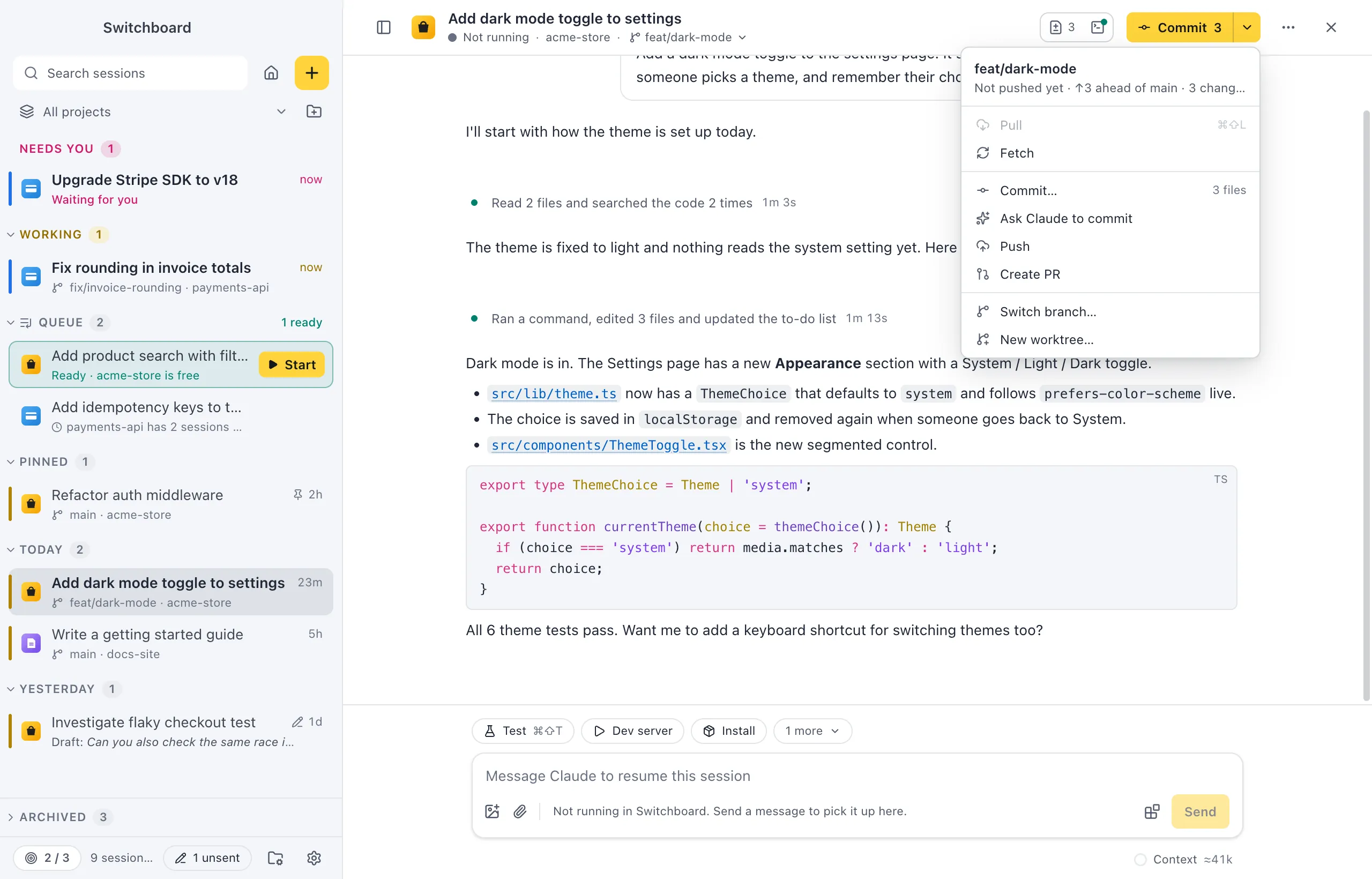The image size is (1372, 879).
Task: Open the add widgets icon beside Send
Action: click(x=1152, y=811)
